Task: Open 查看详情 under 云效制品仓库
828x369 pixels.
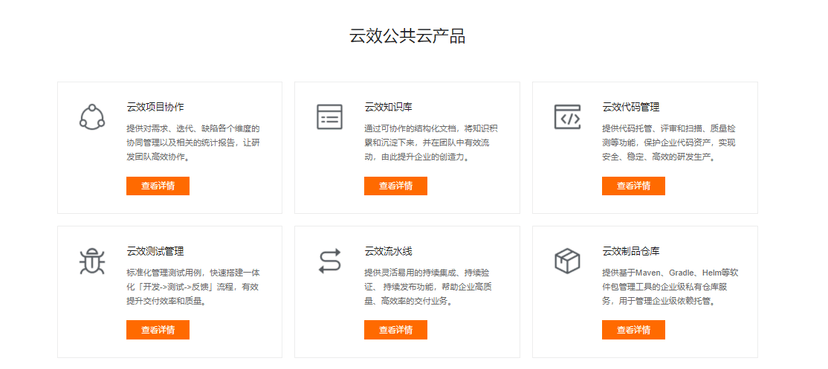Action: tap(634, 330)
